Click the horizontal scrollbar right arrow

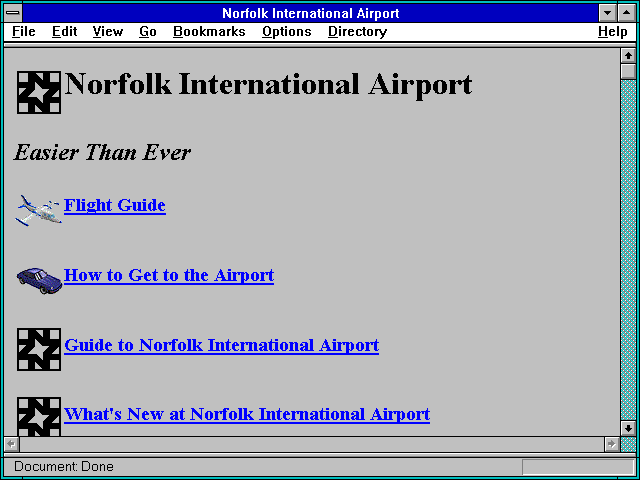click(x=612, y=444)
